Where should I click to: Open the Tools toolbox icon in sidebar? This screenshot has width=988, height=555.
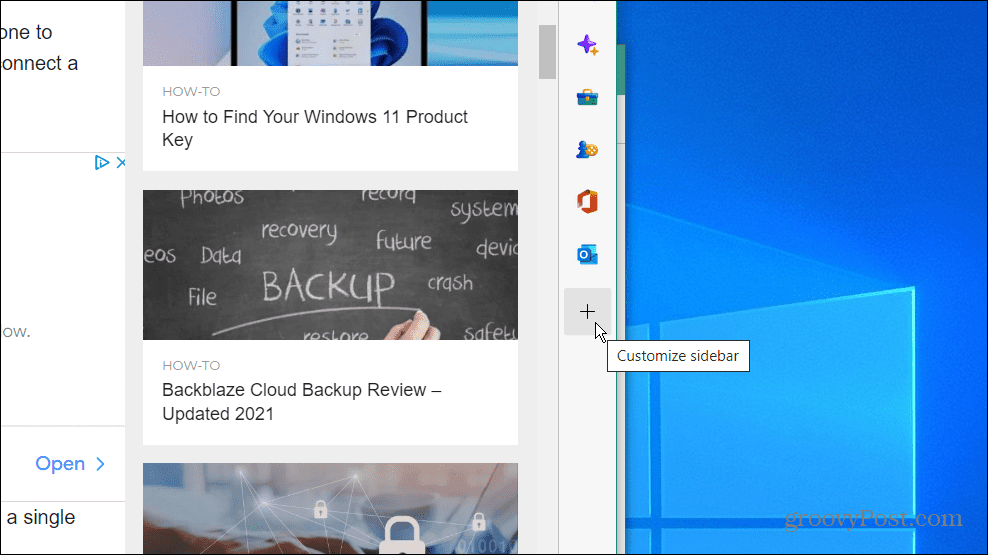tap(587, 97)
